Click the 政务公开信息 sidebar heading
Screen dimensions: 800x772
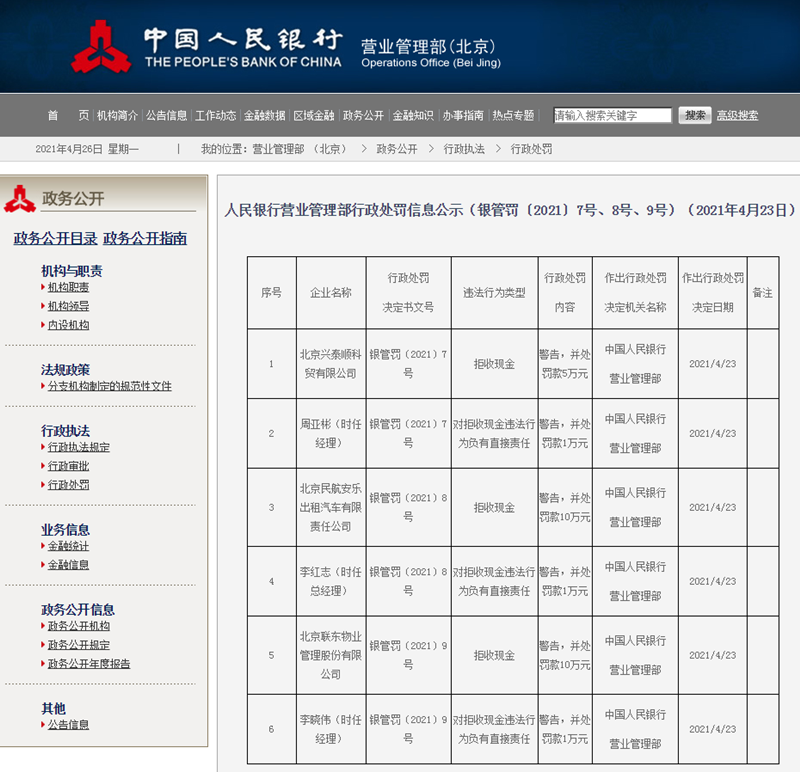point(78,610)
